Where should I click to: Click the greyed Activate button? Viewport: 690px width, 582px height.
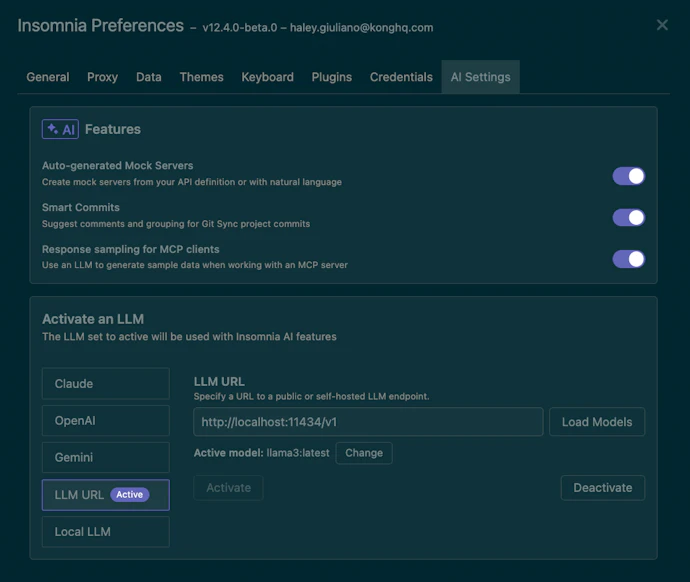[228, 488]
